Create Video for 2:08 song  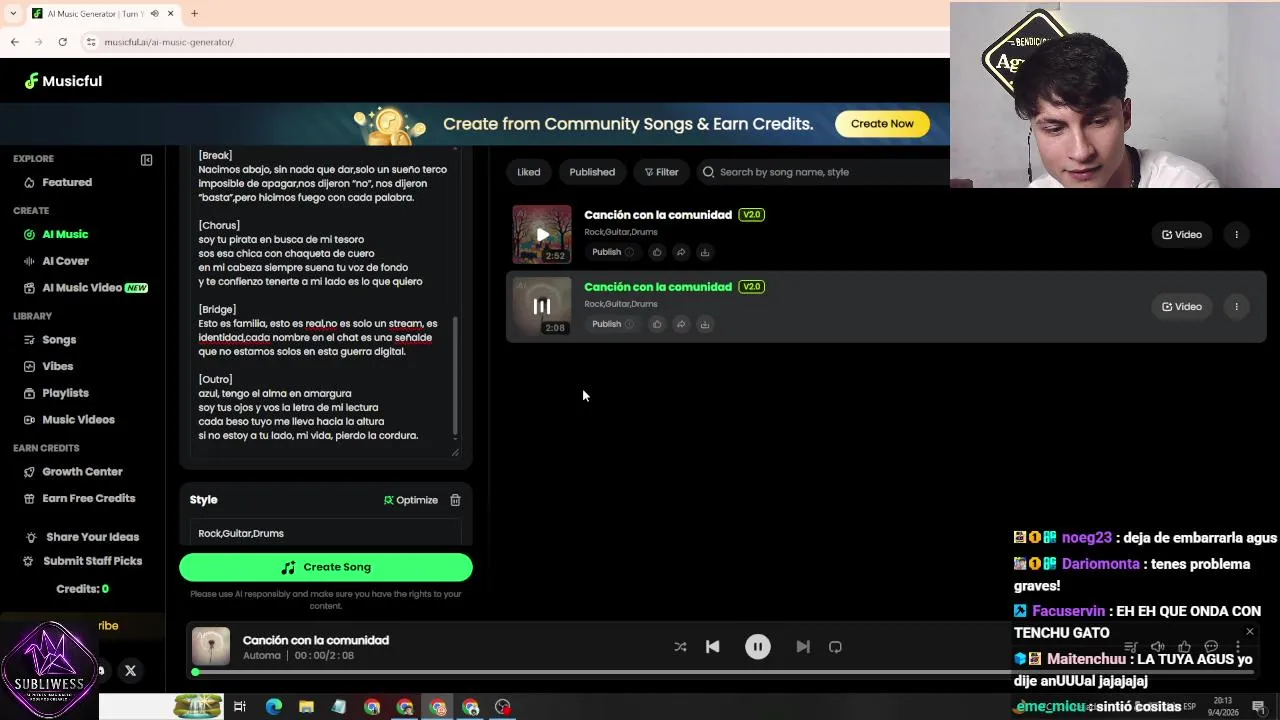pos(1181,307)
